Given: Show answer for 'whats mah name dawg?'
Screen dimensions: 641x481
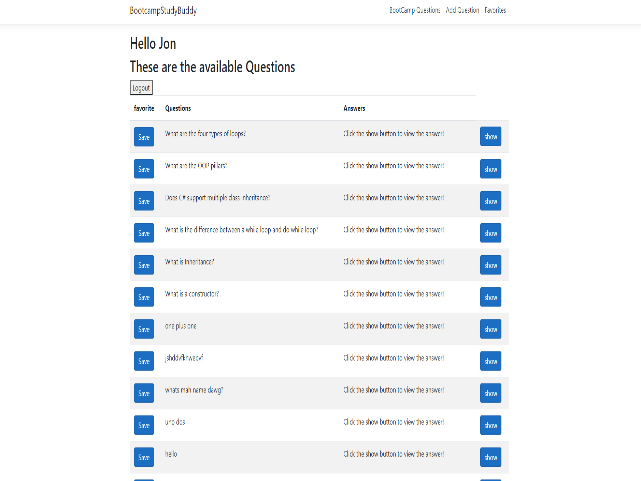Looking at the screenshot, I should click(491, 393).
